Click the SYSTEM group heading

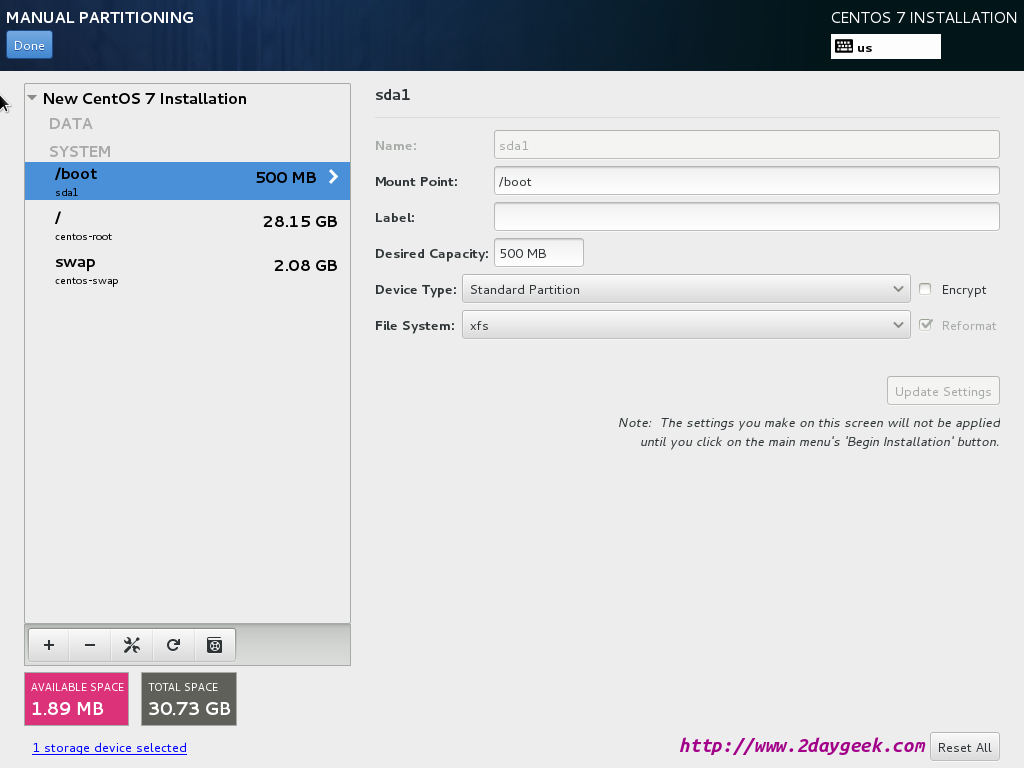pyautogui.click(x=80, y=152)
